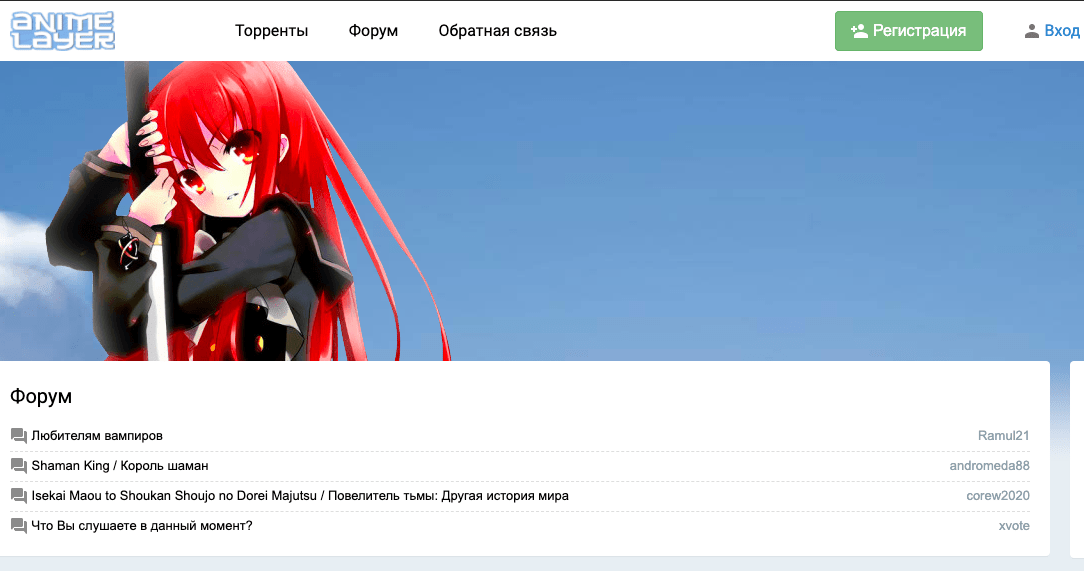
Task: Click chat icon next to Любителям вампиров
Action: pyautogui.click(x=19, y=436)
